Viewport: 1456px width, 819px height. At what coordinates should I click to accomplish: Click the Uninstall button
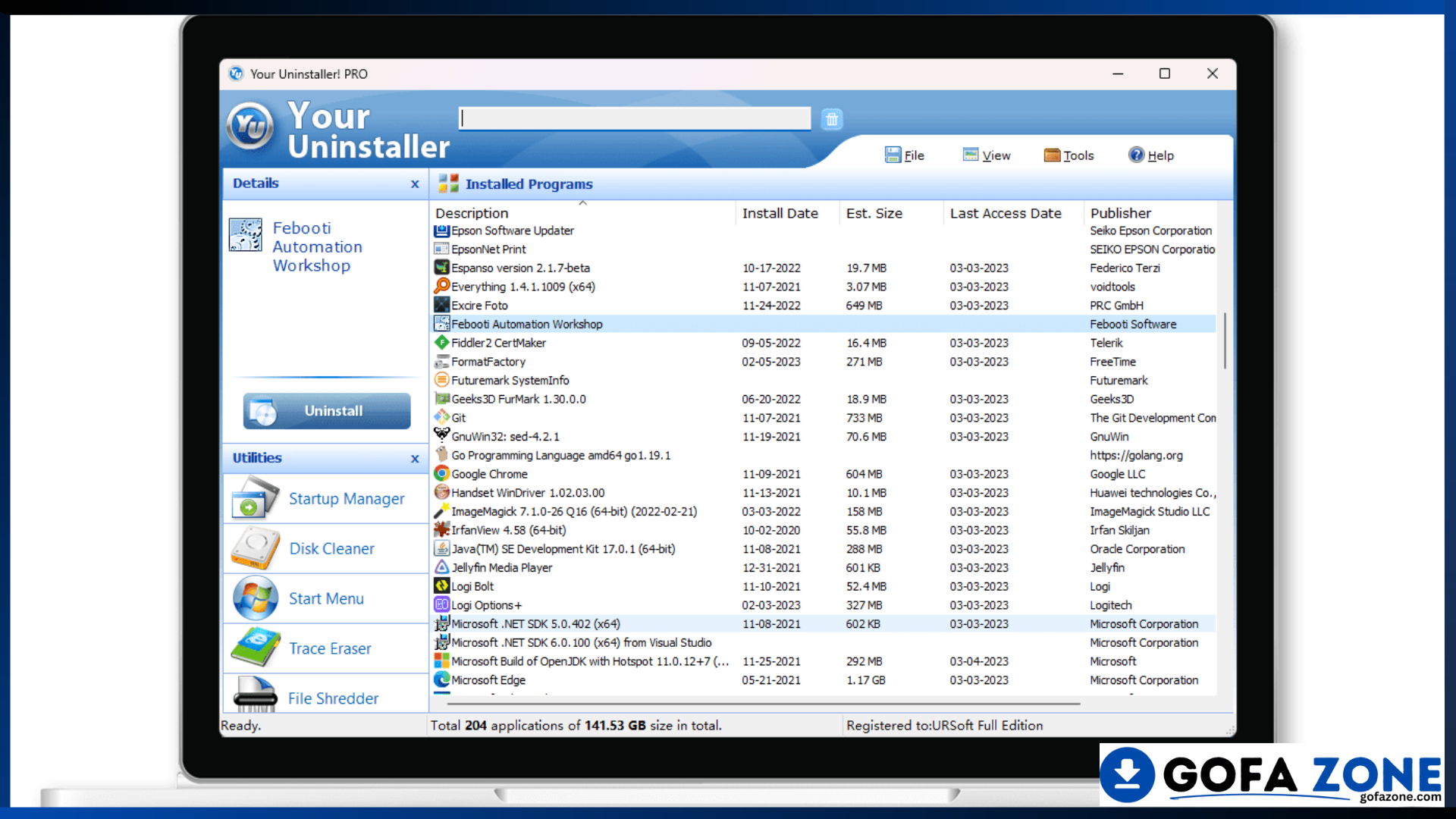pyautogui.click(x=327, y=411)
